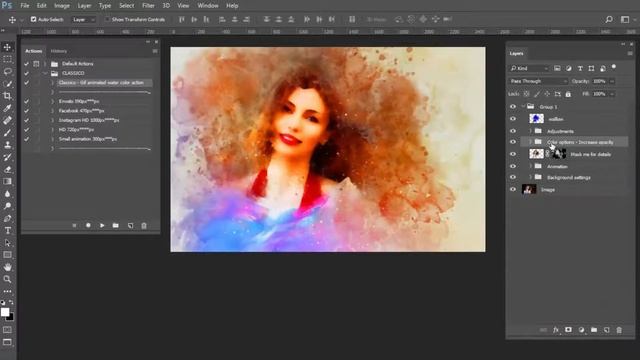
Task: Add a layer mask in Layers panel
Action: (568, 330)
